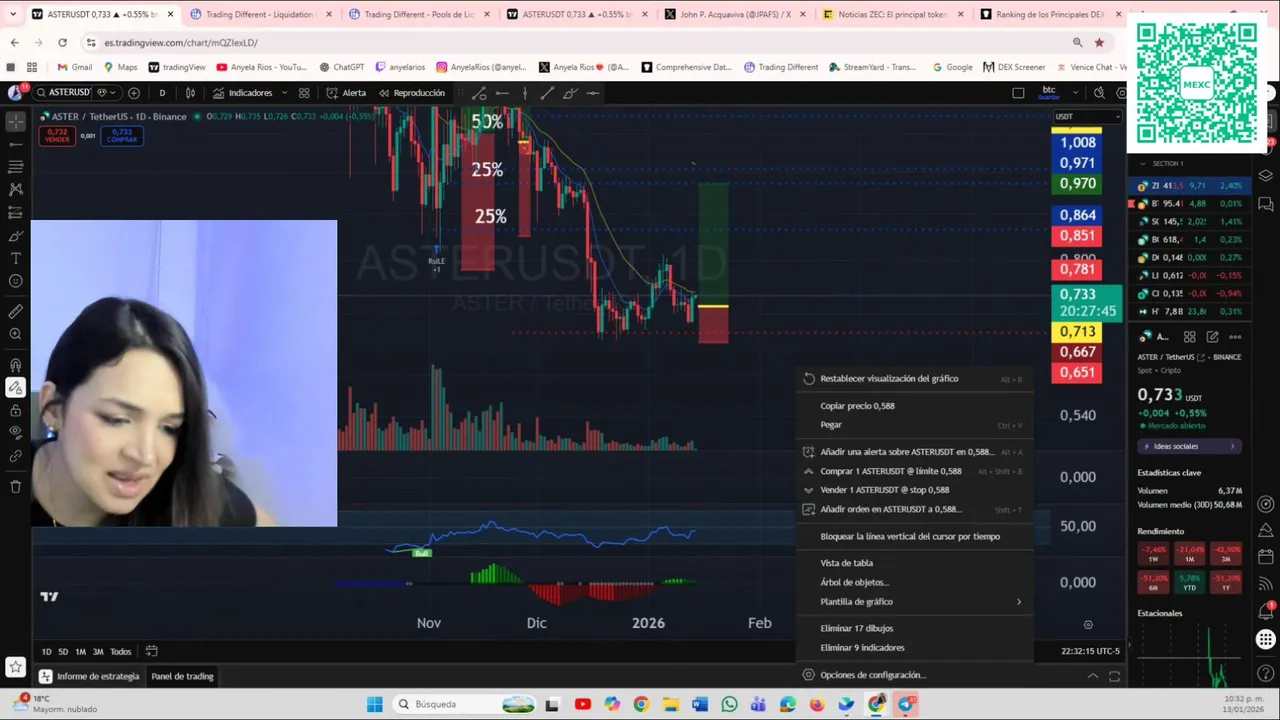
Task: Select the 'Todos' date range button
Action: [120, 651]
